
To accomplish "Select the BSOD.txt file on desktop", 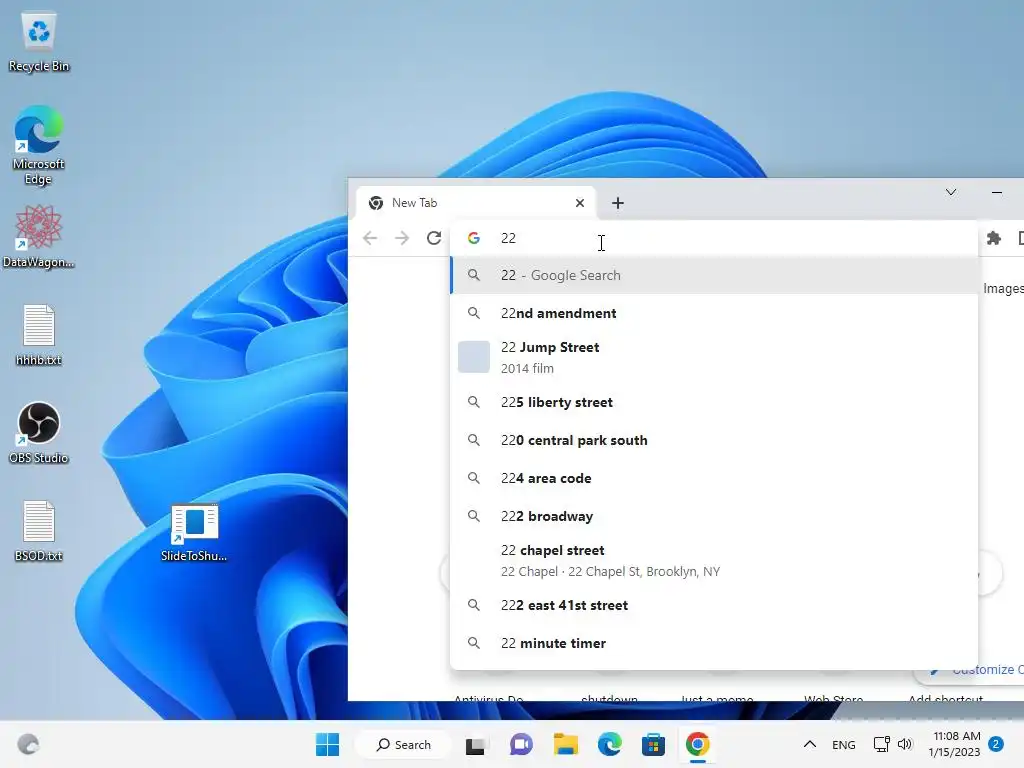I will [39, 531].
